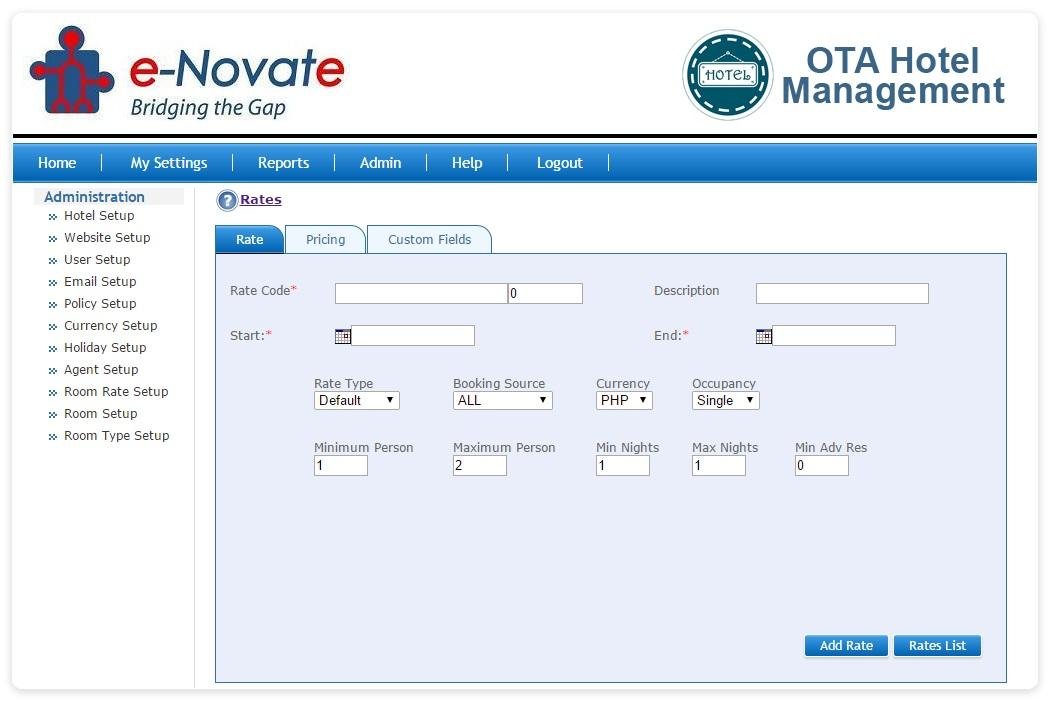1050x705 pixels.
Task: Click inside the Description input field
Action: (x=842, y=293)
